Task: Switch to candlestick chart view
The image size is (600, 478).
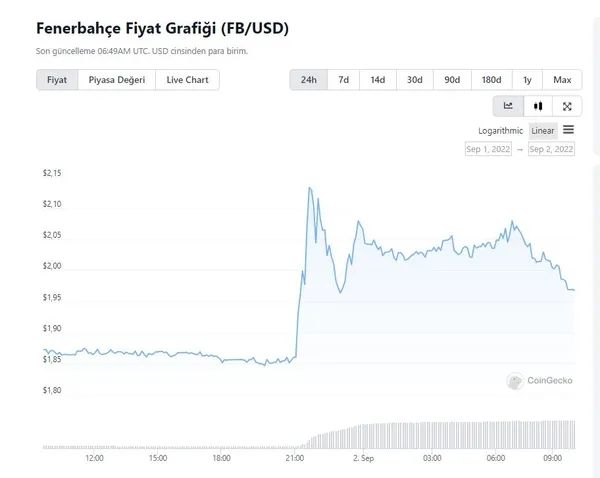Action: pos(538,106)
